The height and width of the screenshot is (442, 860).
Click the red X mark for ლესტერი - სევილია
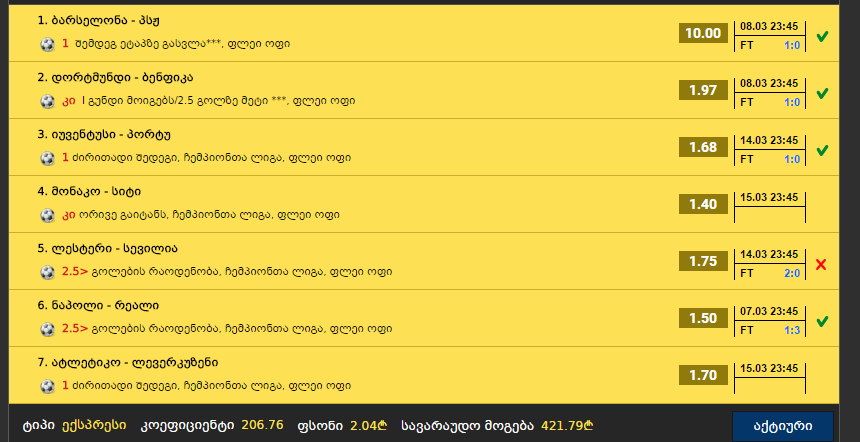click(821, 265)
